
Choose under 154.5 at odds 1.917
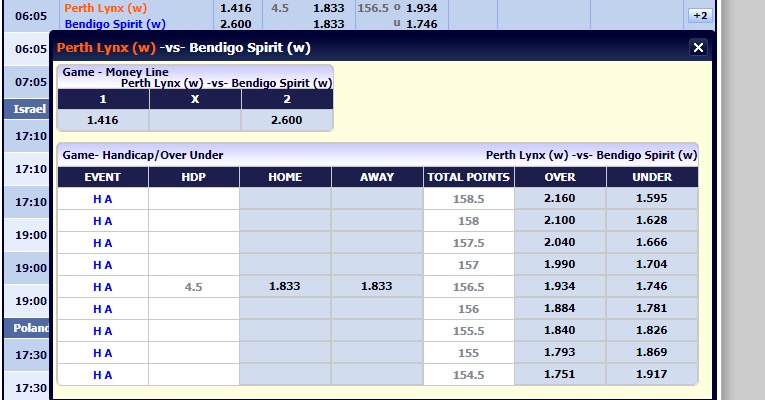(x=652, y=374)
